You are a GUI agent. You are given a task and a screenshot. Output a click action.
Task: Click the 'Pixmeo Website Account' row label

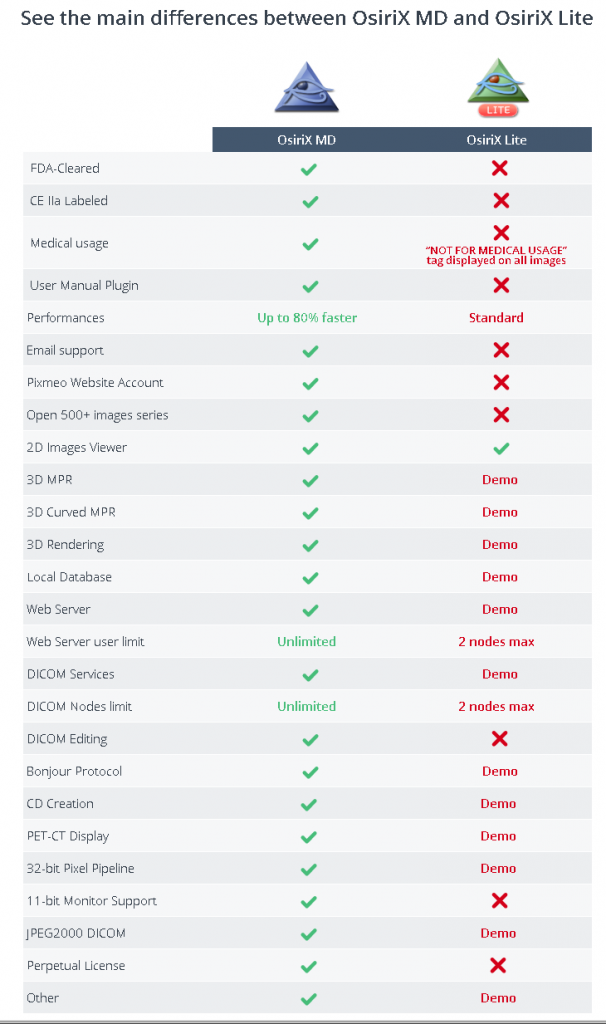95,383
